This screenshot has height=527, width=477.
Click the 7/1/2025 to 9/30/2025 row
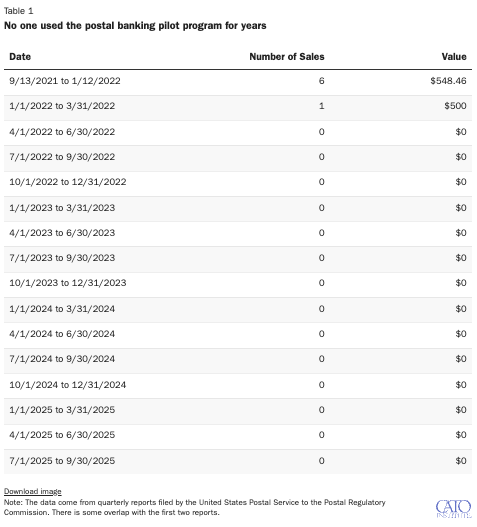click(x=238, y=461)
